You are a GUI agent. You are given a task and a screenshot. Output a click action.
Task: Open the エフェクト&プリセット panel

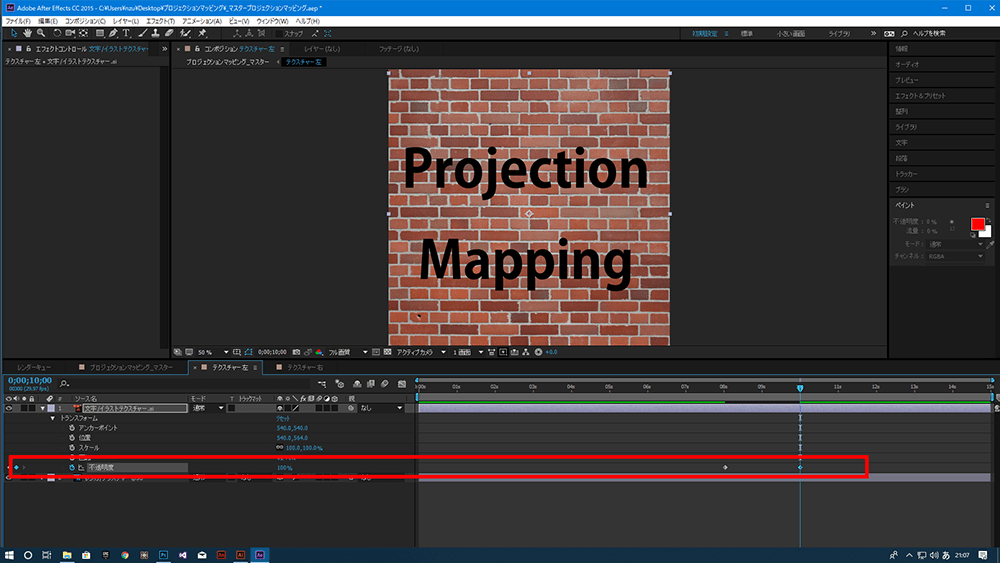point(920,96)
